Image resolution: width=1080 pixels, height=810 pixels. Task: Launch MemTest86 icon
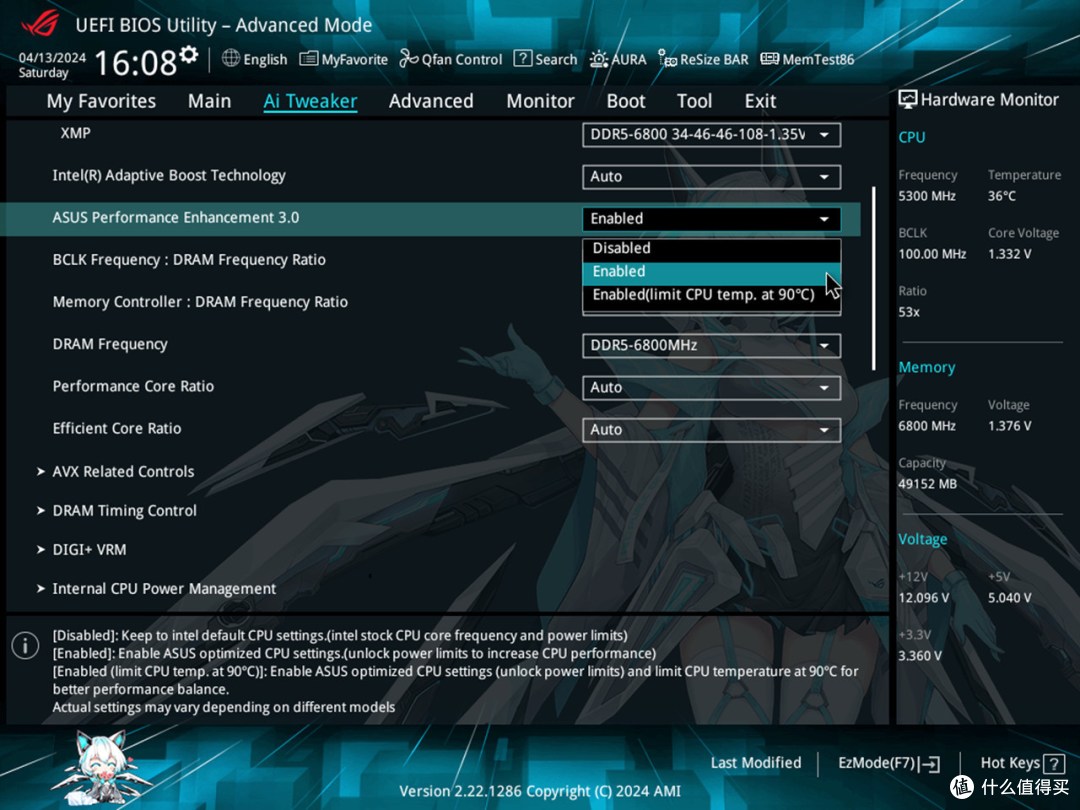tap(769, 59)
